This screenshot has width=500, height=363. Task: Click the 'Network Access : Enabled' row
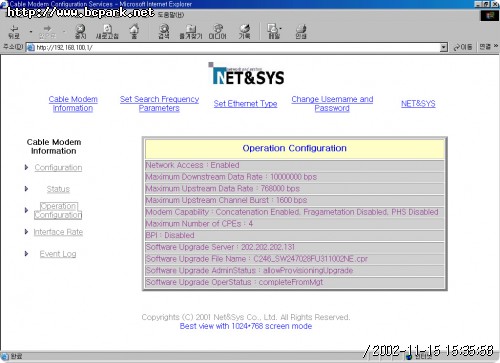(295, 165)
